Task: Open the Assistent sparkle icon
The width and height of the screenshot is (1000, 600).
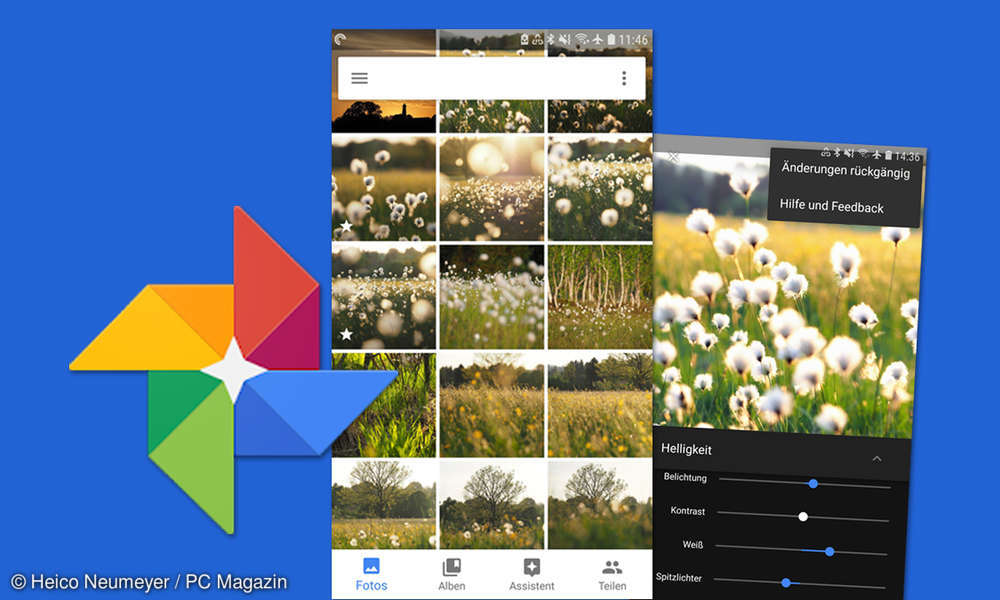Action: point(531,567)
